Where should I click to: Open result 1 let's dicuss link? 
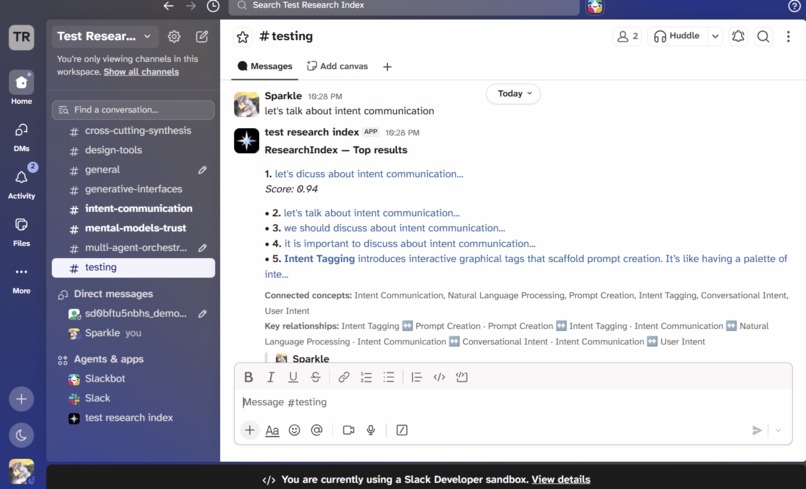369,174
